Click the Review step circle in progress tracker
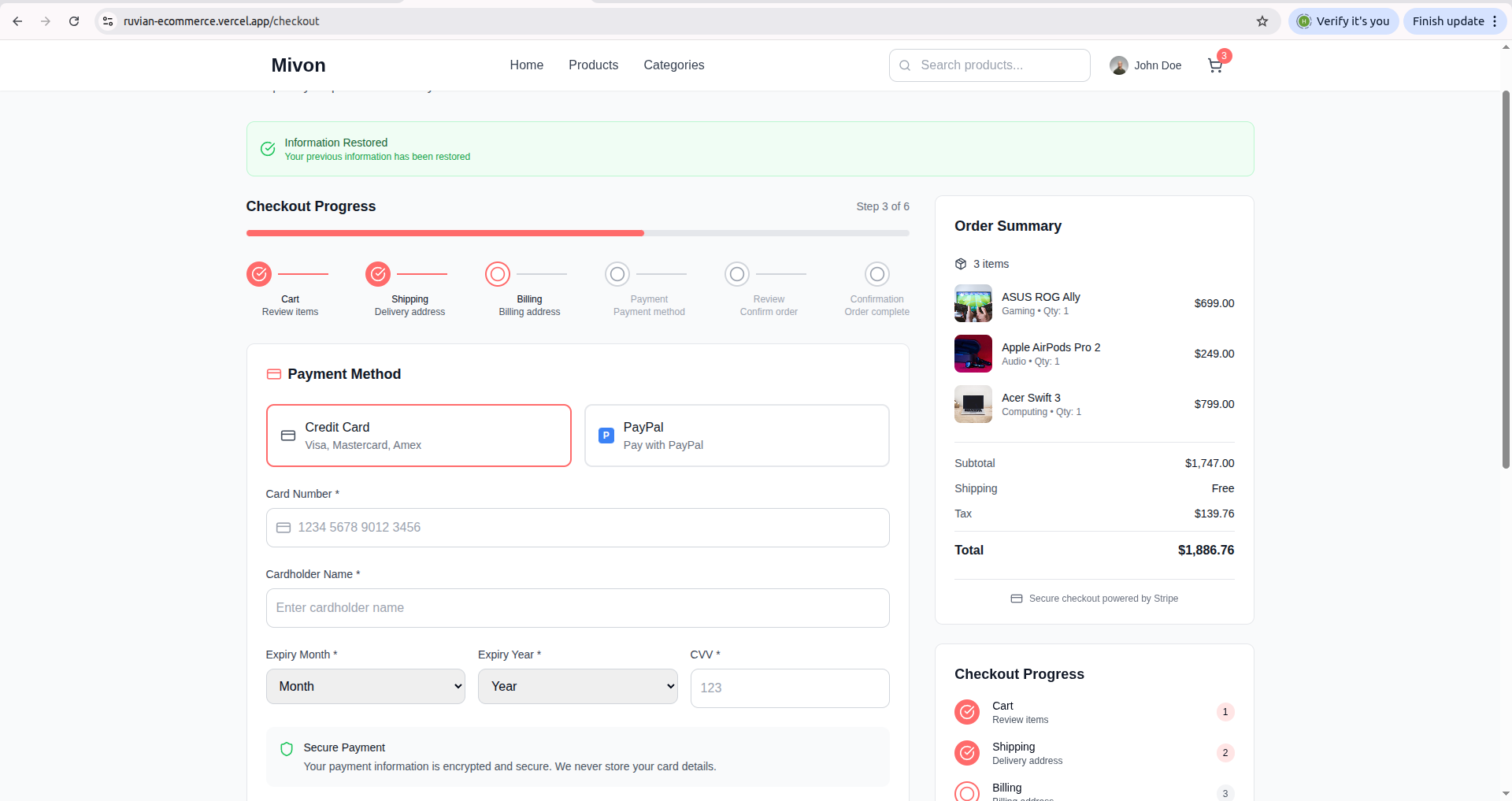 [737, 274]
